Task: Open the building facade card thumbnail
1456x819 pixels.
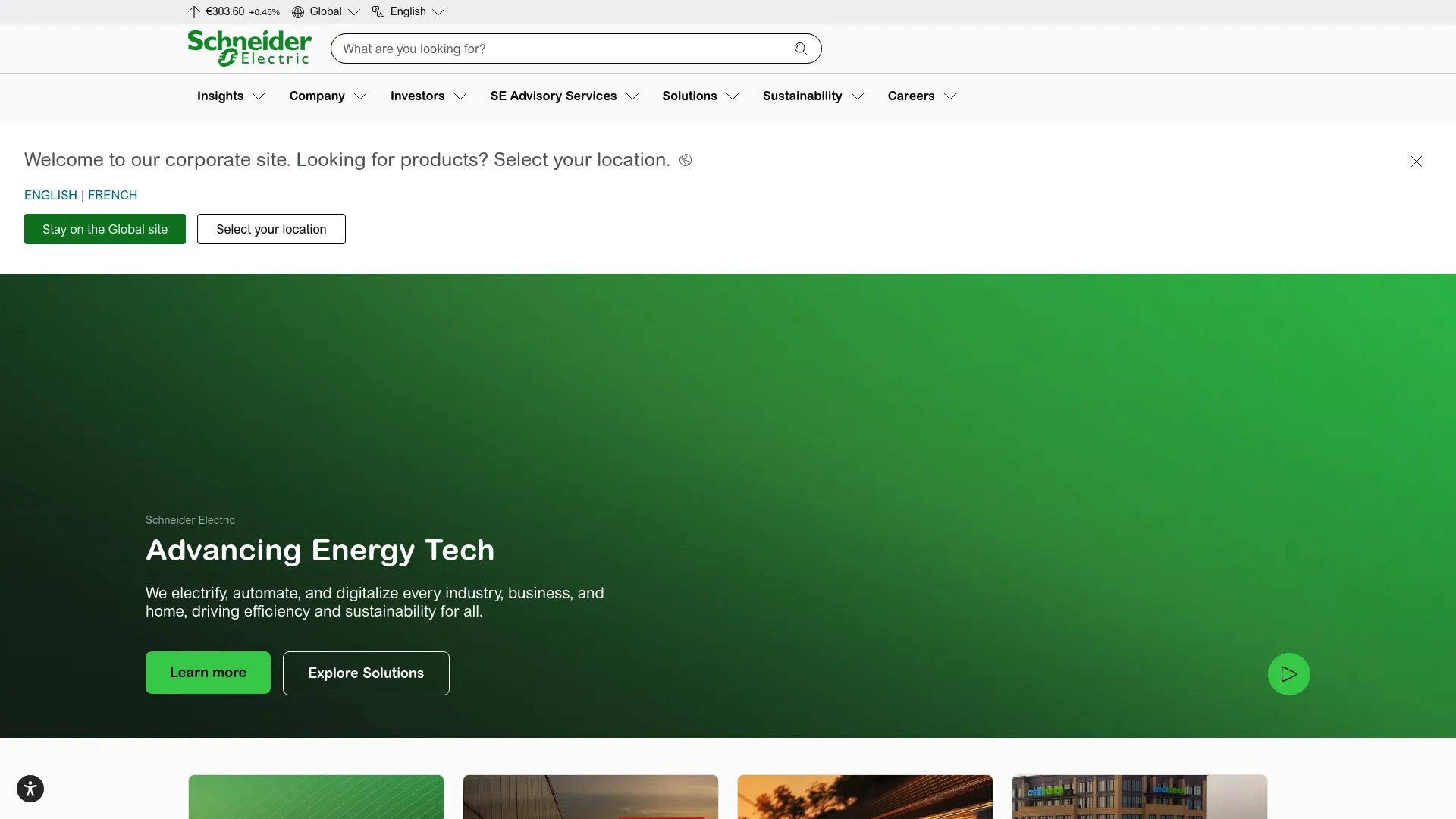Action: click(x=591, y=797)
